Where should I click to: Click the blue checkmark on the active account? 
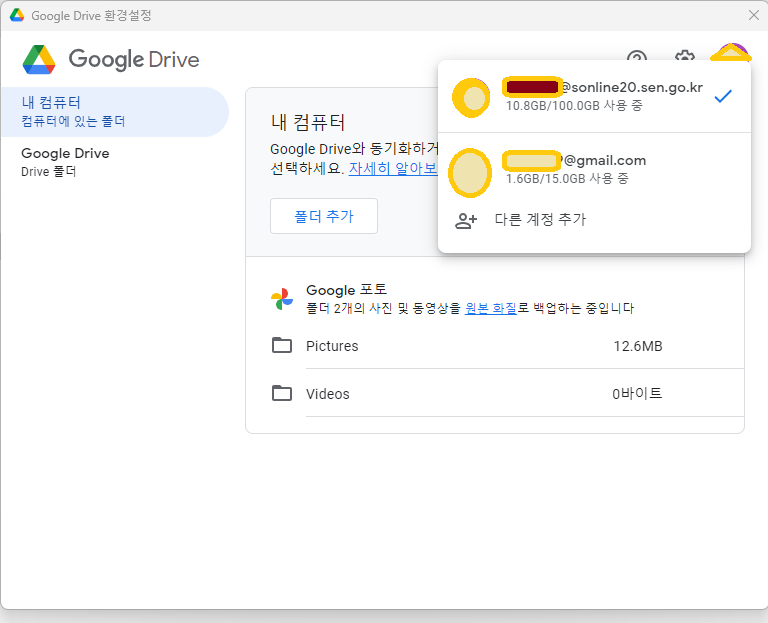click(x=723, y=96)
